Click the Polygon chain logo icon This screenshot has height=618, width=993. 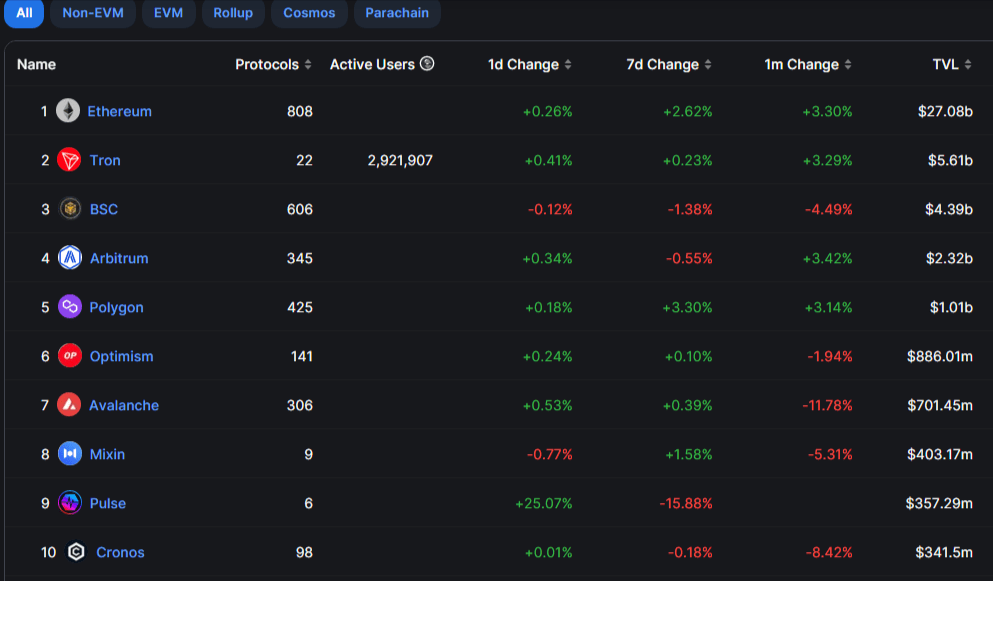70,307
